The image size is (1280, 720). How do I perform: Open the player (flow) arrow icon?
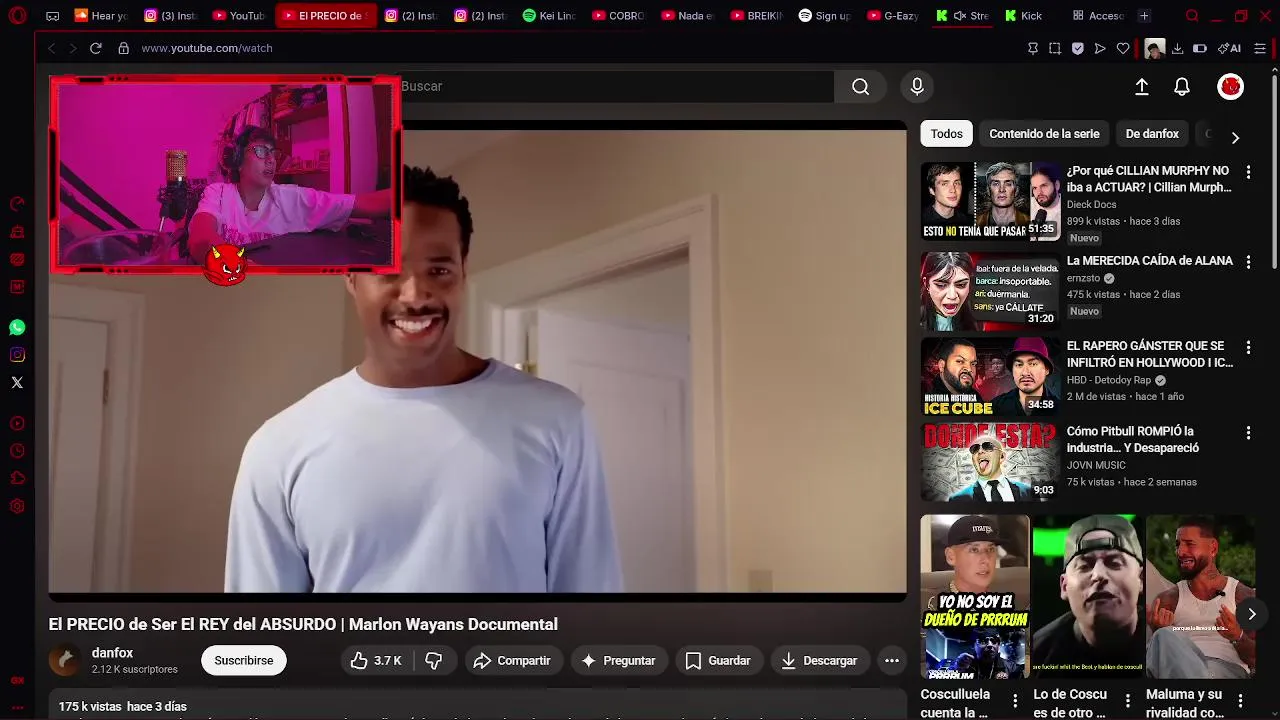coord(1100,48)
